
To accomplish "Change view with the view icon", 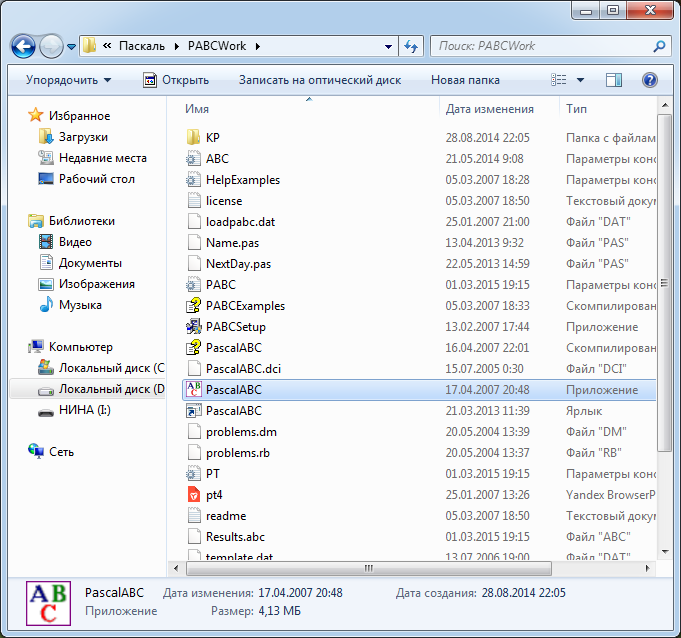I will click(x=559, y=80).
